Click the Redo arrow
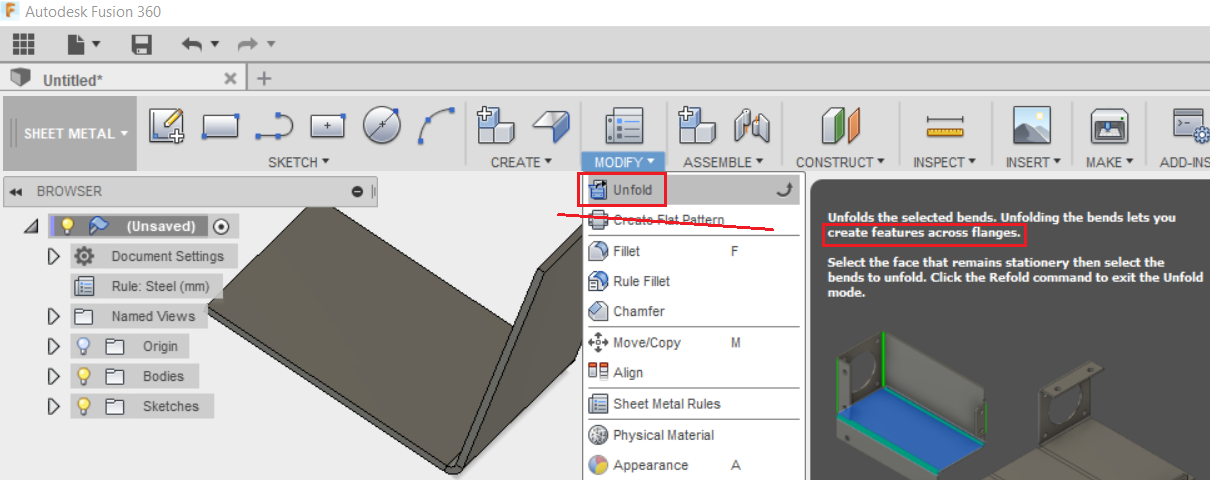This screenshot has width=1210, height=480. tap(247, 44)
